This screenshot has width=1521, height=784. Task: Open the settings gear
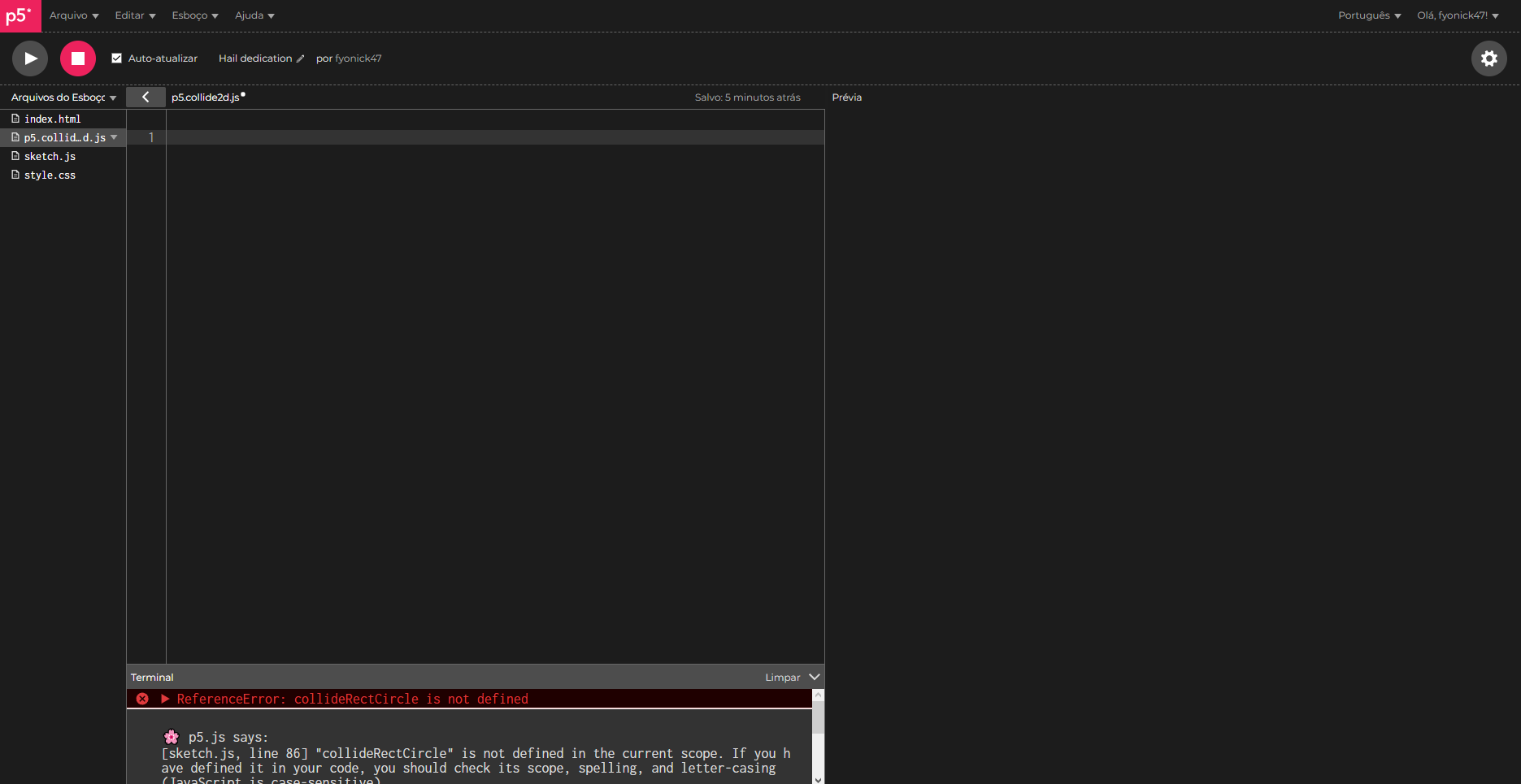[x=1488, y=58]
